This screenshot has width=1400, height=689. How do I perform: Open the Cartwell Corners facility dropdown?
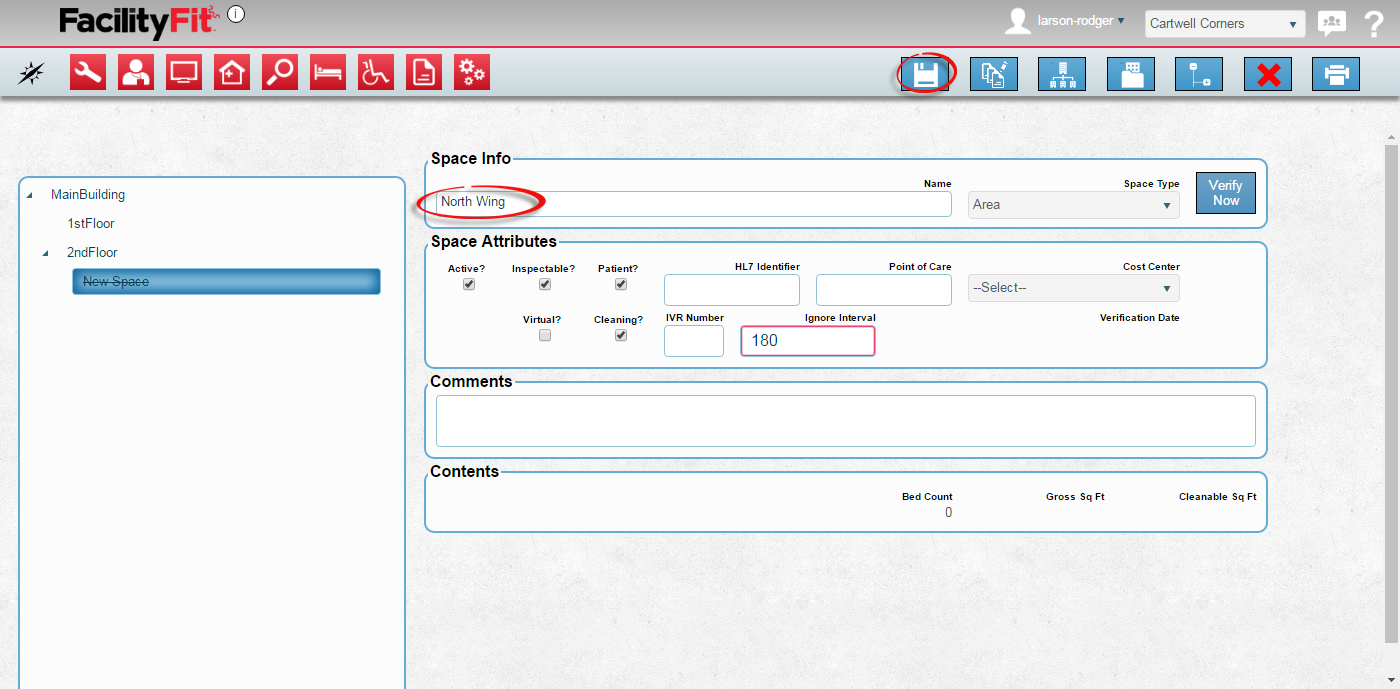point(1224,24)
